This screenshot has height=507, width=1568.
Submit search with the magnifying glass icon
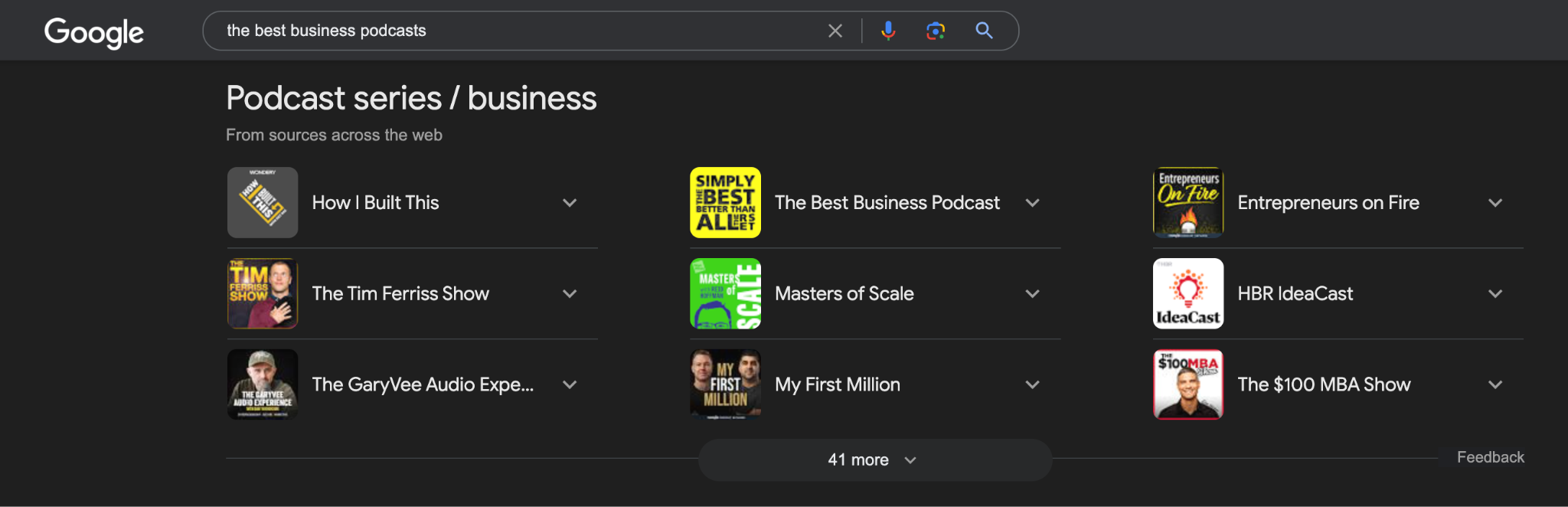click(984, 31)
